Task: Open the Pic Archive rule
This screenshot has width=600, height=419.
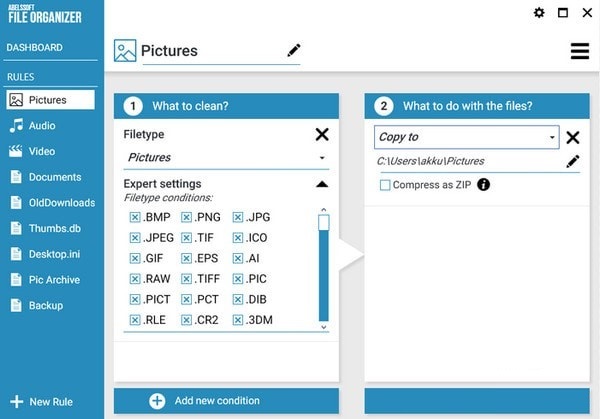Action: tap(54, 279)
